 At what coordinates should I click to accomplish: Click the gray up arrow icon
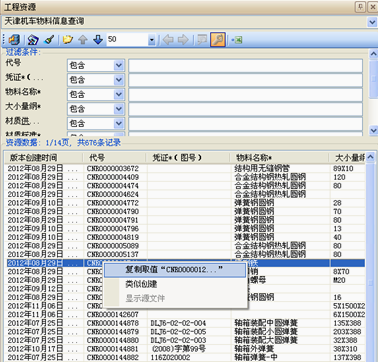[83, 40]
